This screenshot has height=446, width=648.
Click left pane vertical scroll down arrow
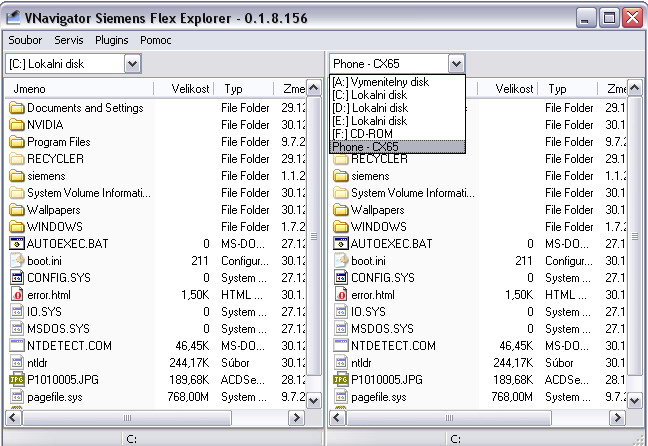[x=314, y=400]
